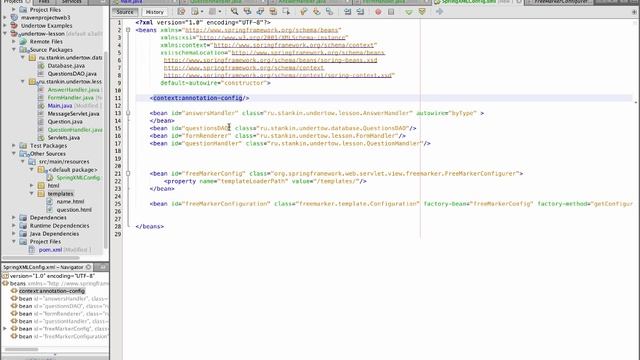Collapse the undertow-lesson project node

coord(5,33)
